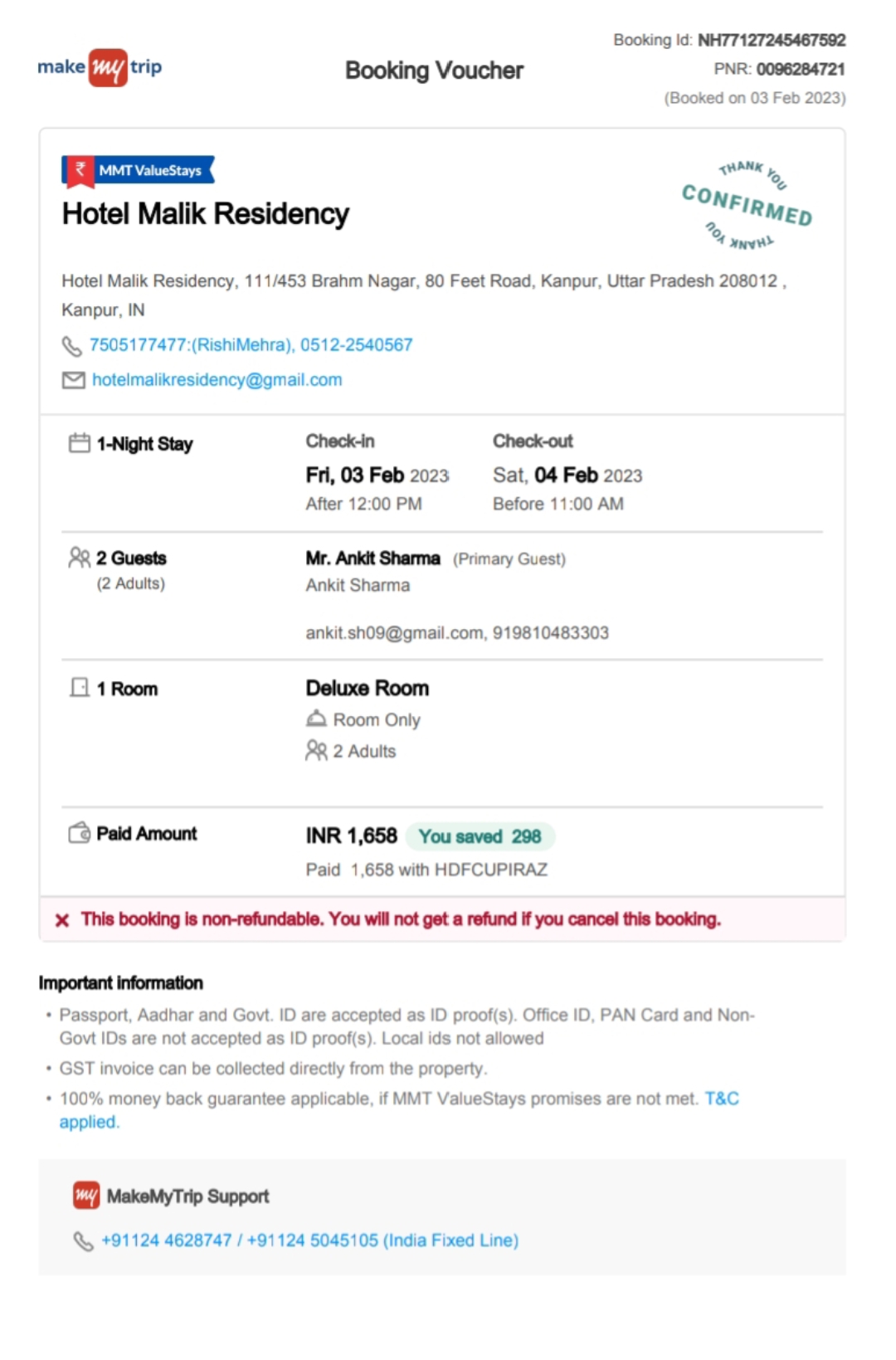Click the You saved 298 badge
This screenshot has width=896, height=1360.
[x=480, y=836]
